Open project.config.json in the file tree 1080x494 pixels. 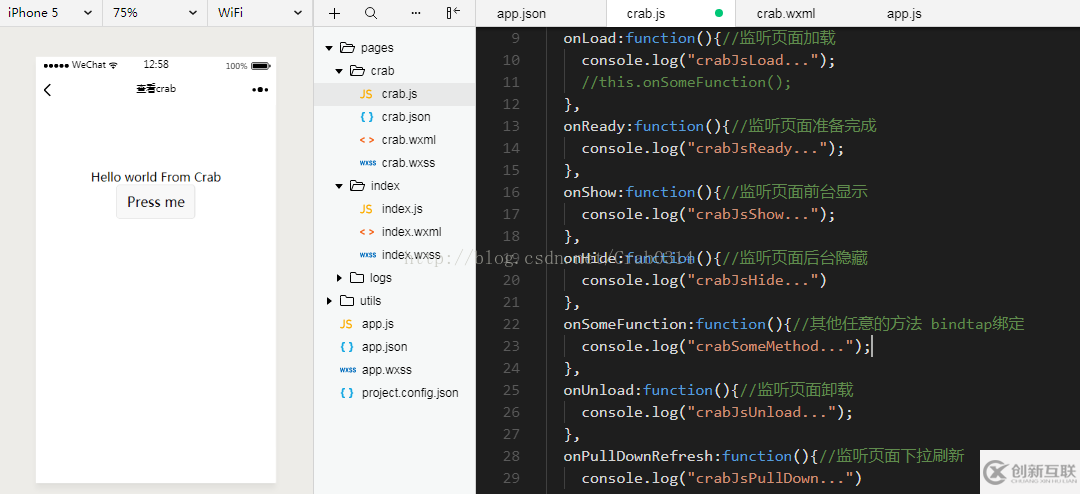point(410,393)
